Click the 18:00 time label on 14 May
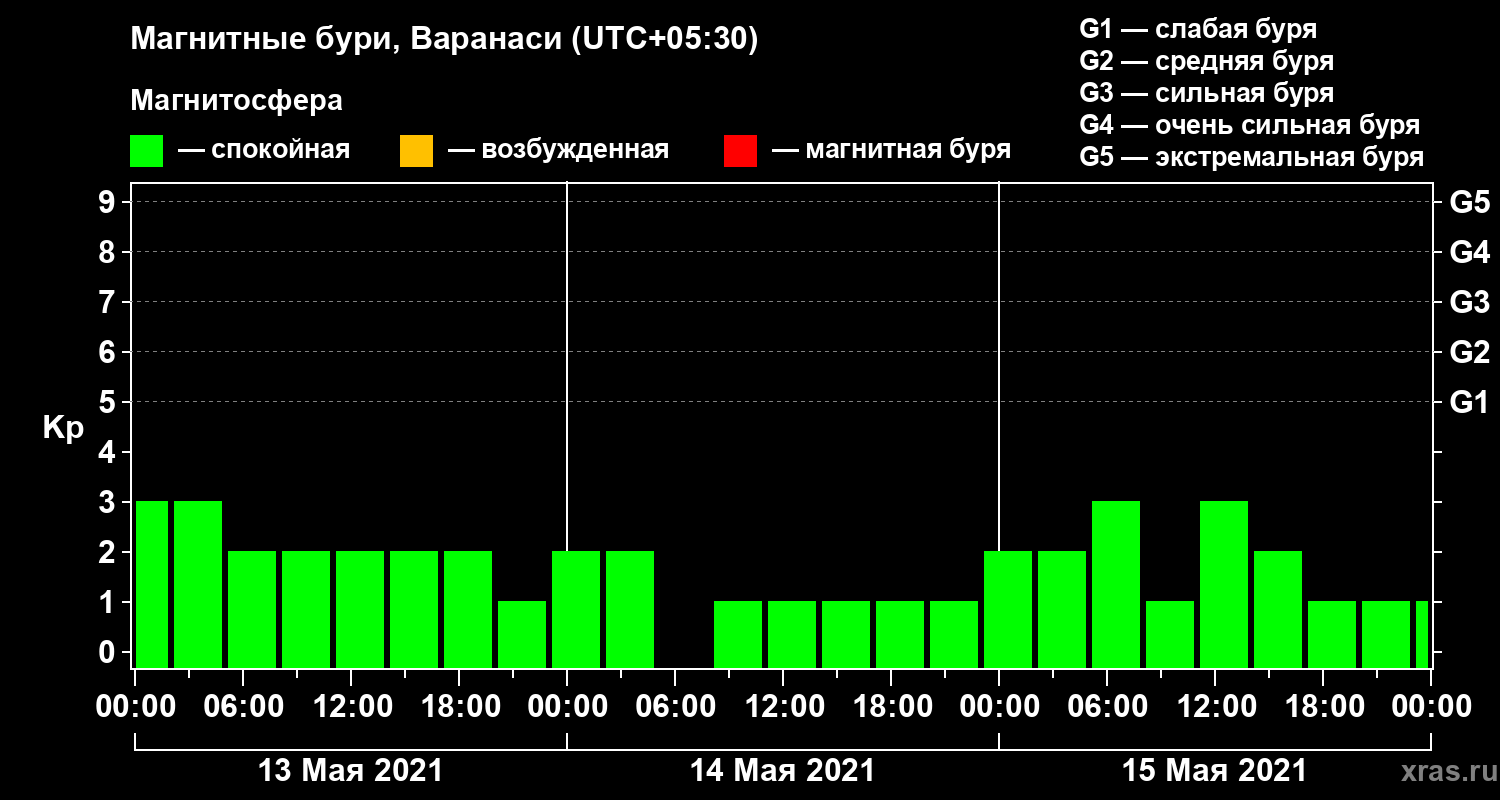1500x800 pixels. (x=891, y=707)
